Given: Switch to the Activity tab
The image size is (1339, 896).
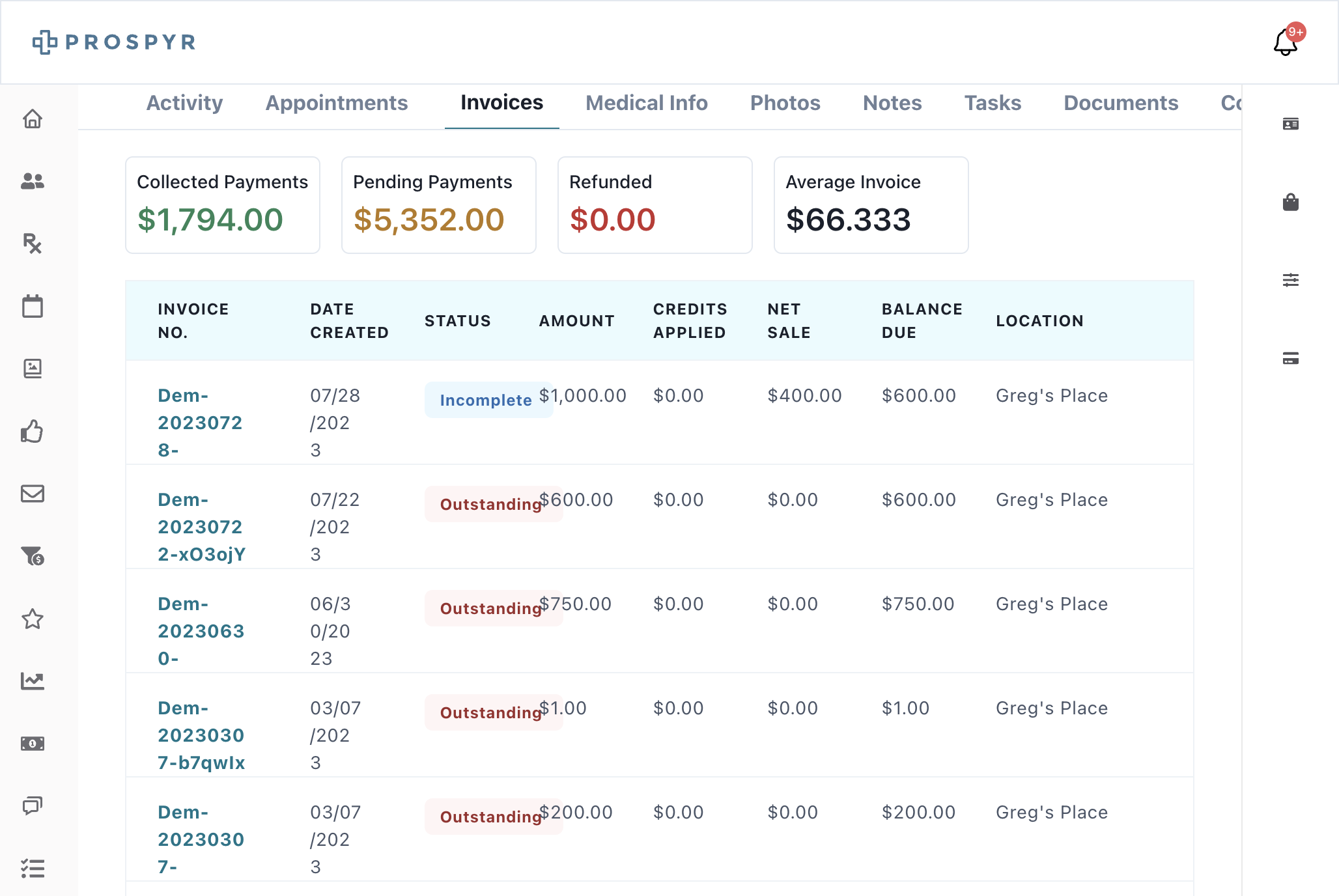Looking at the screenshot, I should pos(184,103).
